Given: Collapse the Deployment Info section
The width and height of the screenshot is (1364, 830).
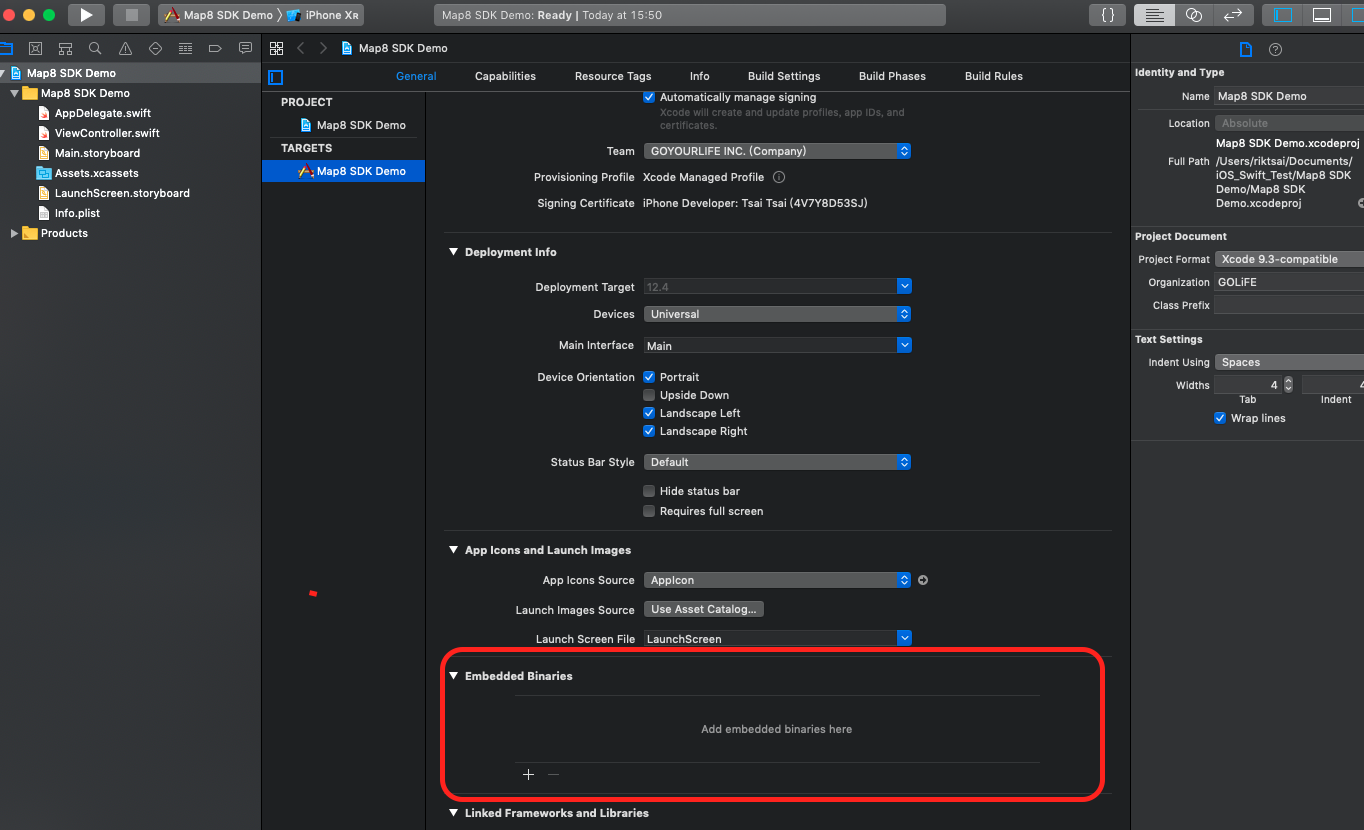Looking at the screenshot, I should (x=453, y=252).
